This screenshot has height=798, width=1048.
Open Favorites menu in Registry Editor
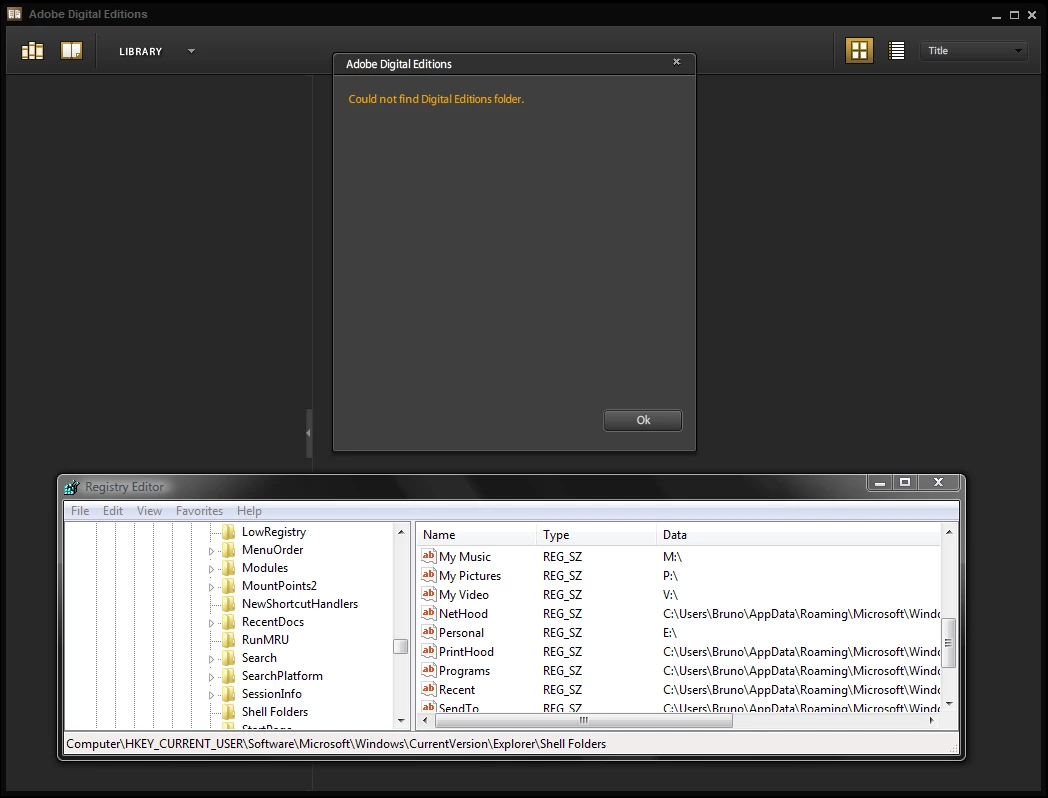199,511
